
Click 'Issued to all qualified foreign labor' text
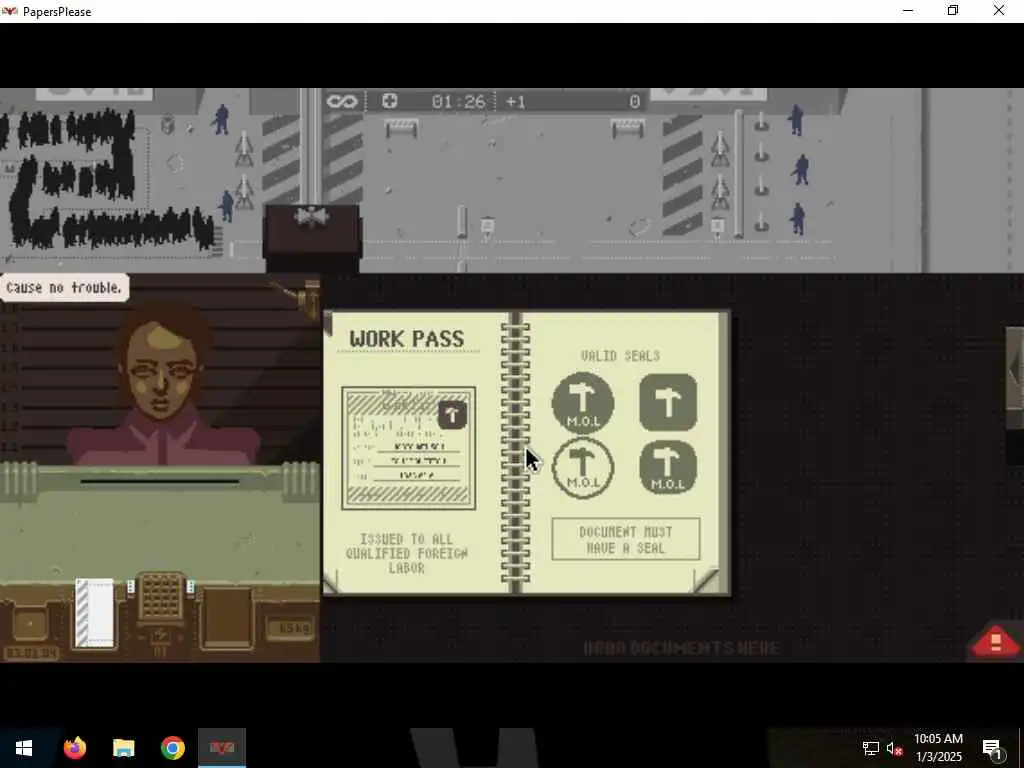coord(406,553)
